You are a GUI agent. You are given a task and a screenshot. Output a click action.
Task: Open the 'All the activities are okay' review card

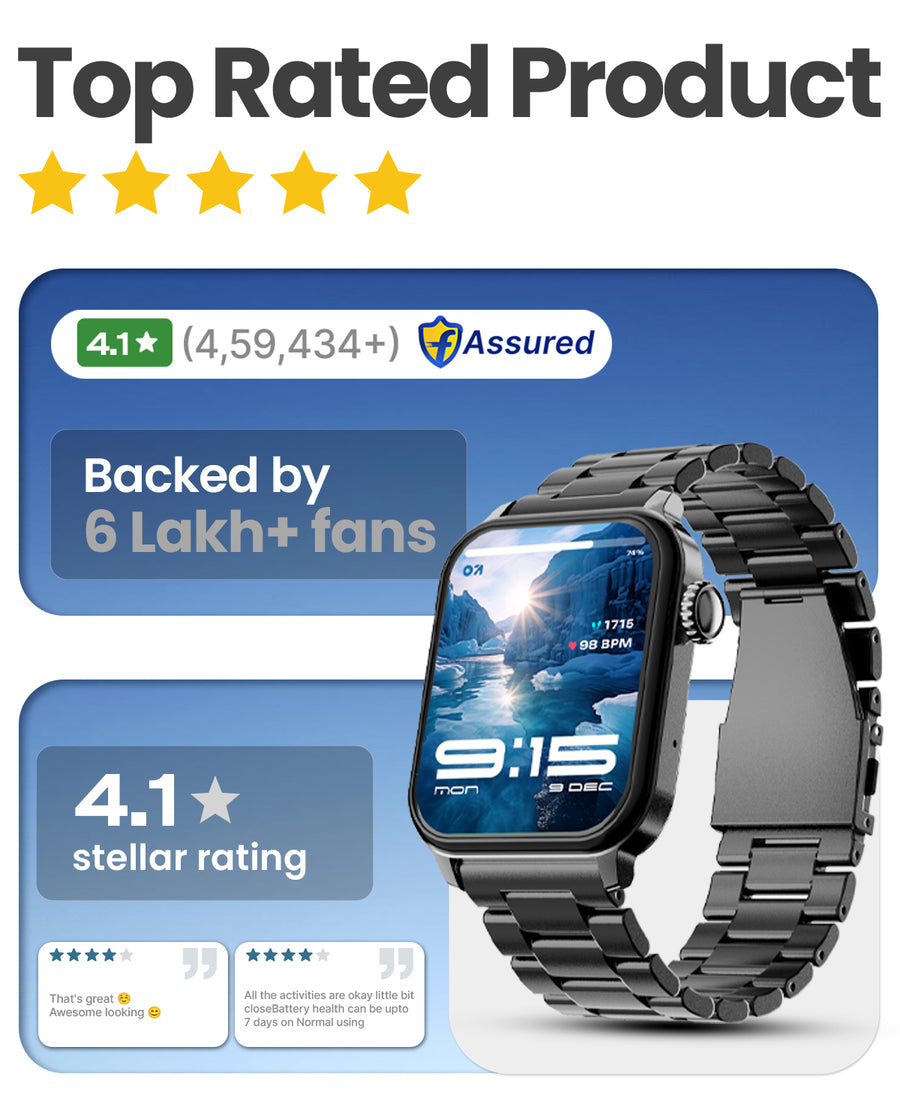[x=329, y=994]
